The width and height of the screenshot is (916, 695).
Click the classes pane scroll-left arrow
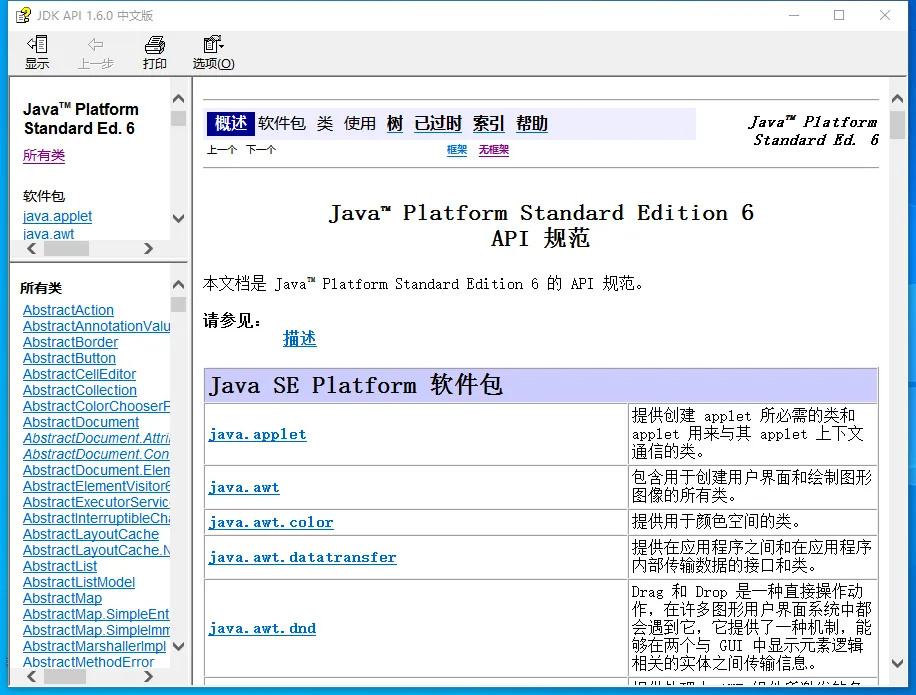click(32, 676)
